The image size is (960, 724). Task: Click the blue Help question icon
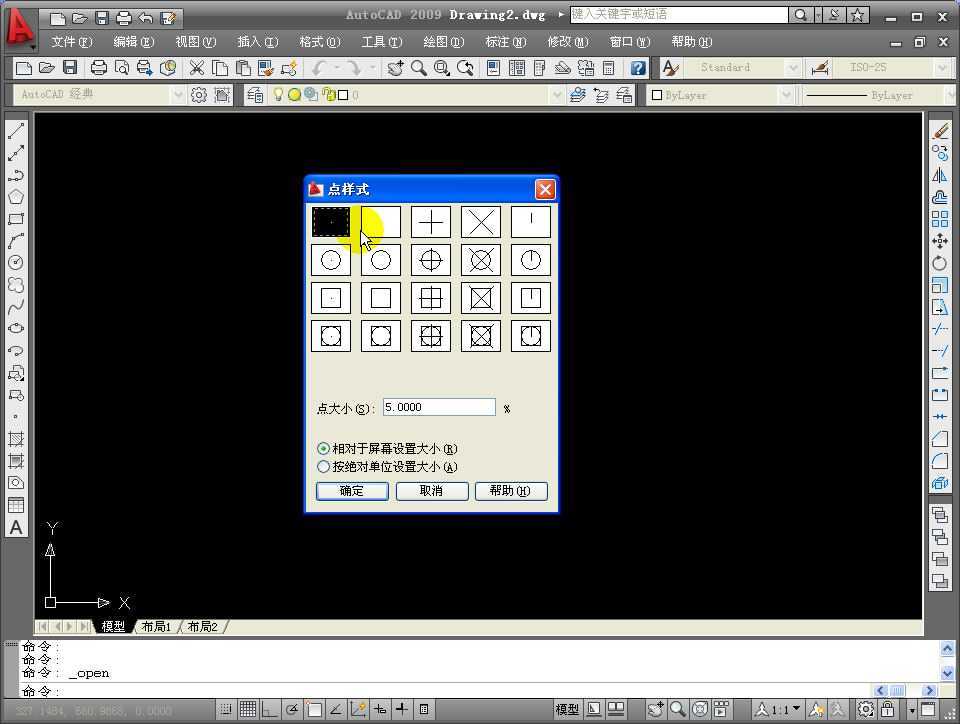[x=638, y=67]
